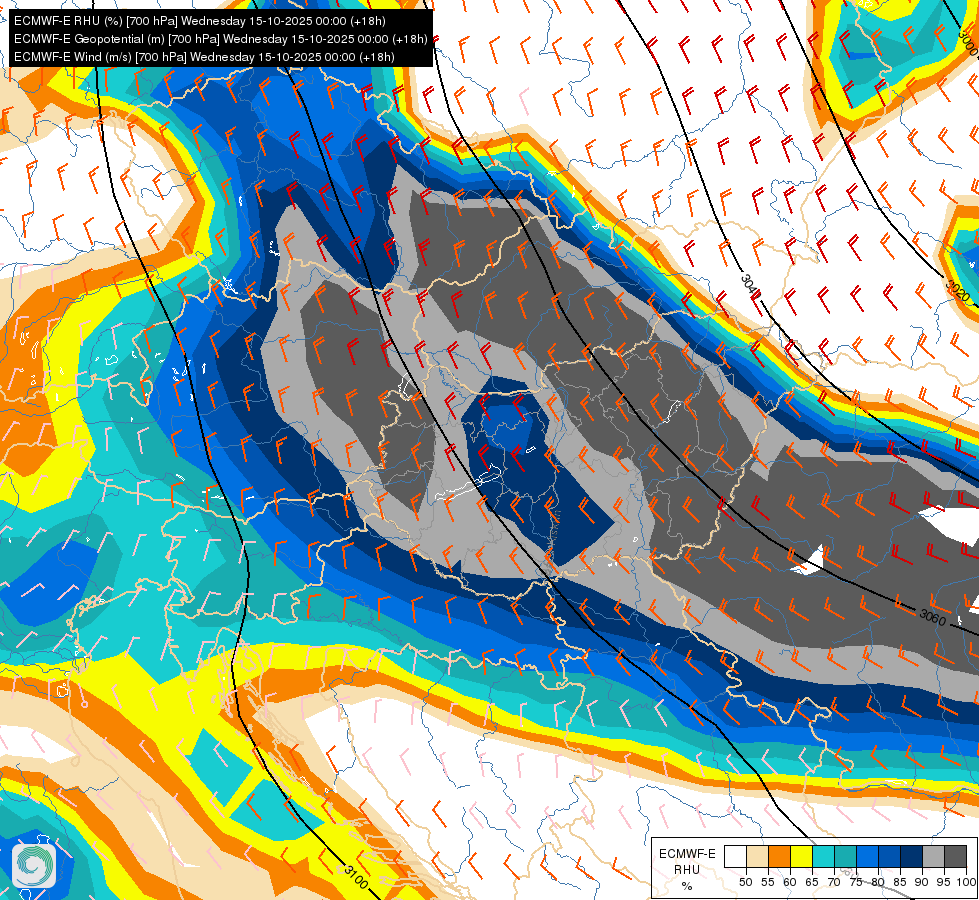Click the dark gray 95-100 legend swatch
979x900 pixels.
pyautogui.click(x=955, y=856)
